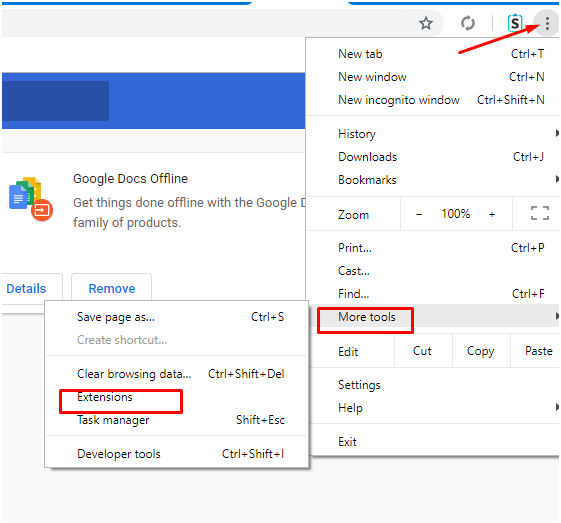The height and width of the screenshot is (523, 561).
Task: Open Task manager from submenu
Action: click(176, 420)
